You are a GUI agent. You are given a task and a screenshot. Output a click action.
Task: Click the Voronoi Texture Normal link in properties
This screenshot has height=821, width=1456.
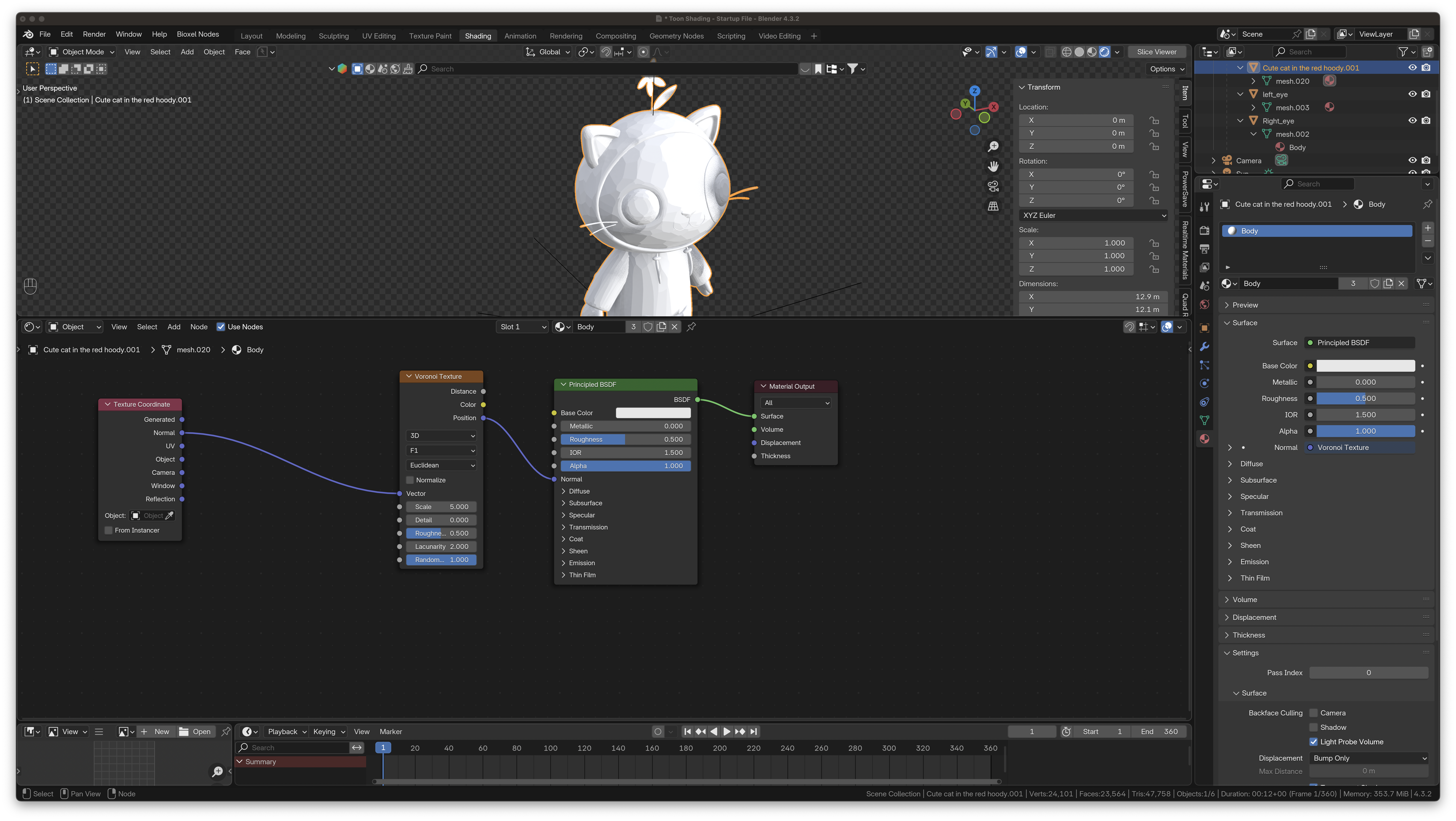click(x=1359, y=447)
